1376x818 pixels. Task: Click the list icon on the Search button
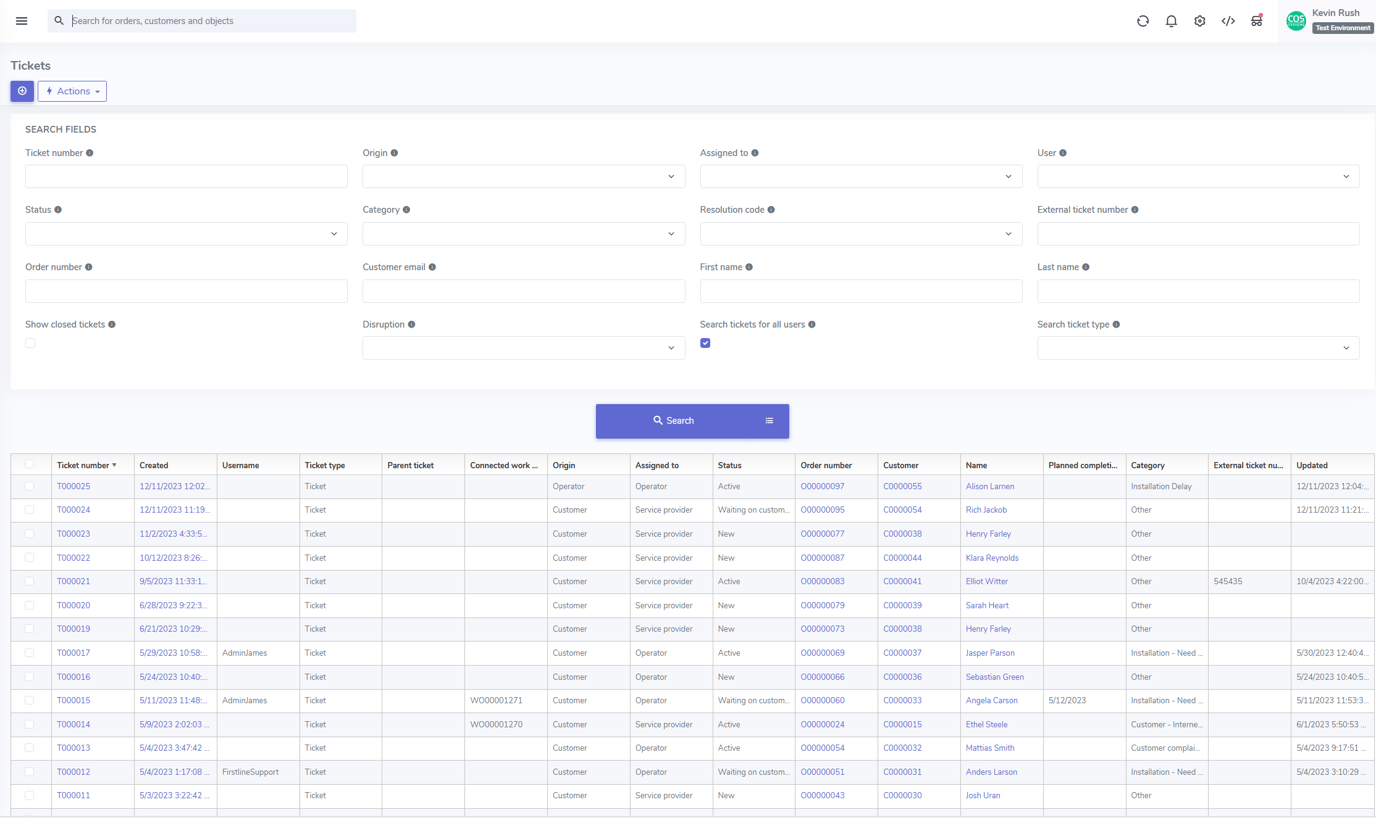768,420
